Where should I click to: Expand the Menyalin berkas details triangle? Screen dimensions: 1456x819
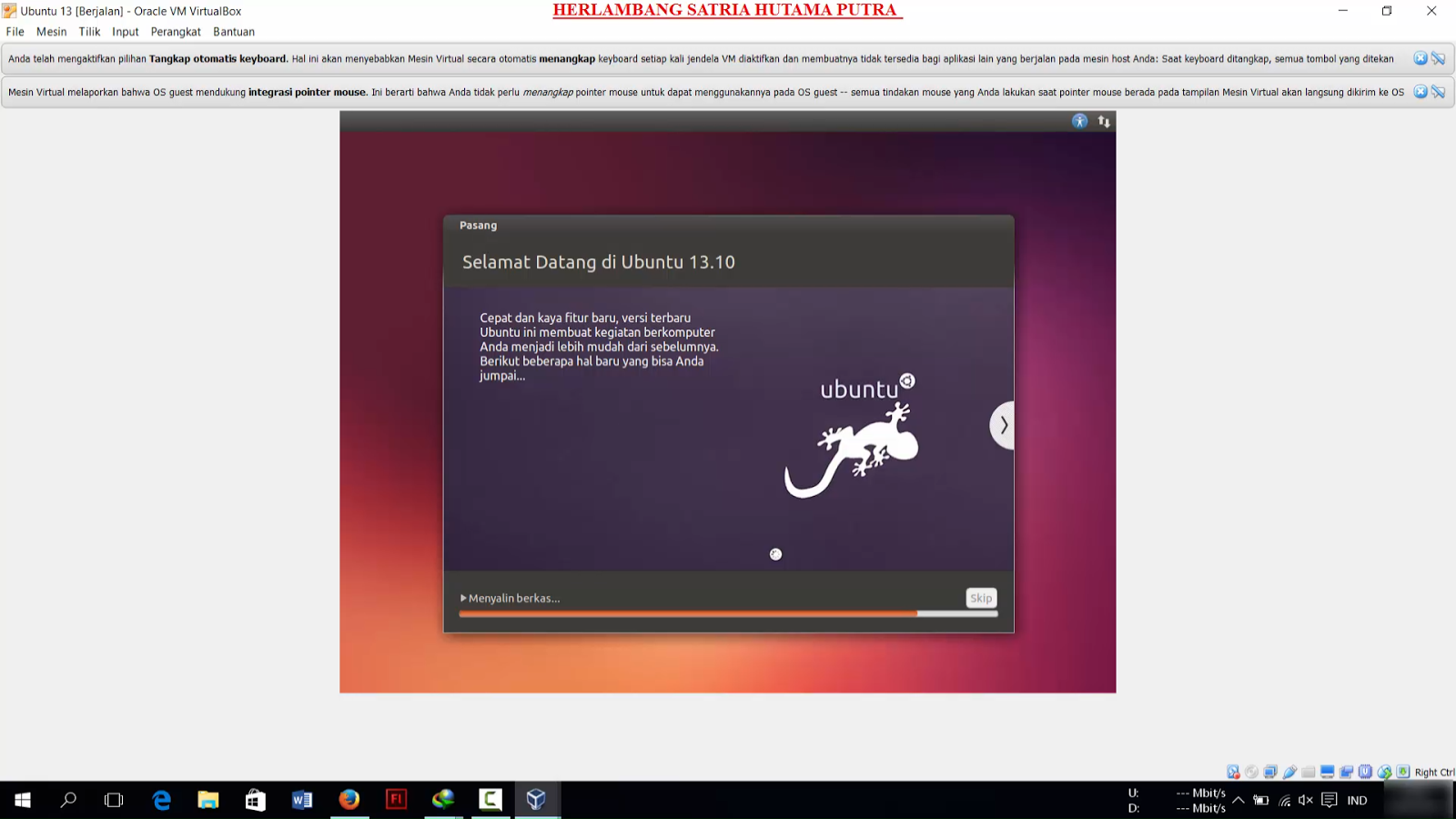[x=463, y=598]
